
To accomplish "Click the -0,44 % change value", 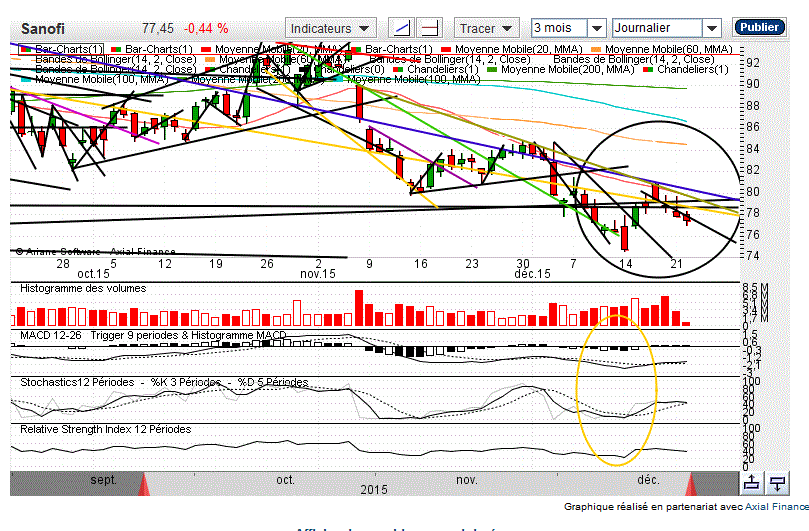I will click(206, 28).
